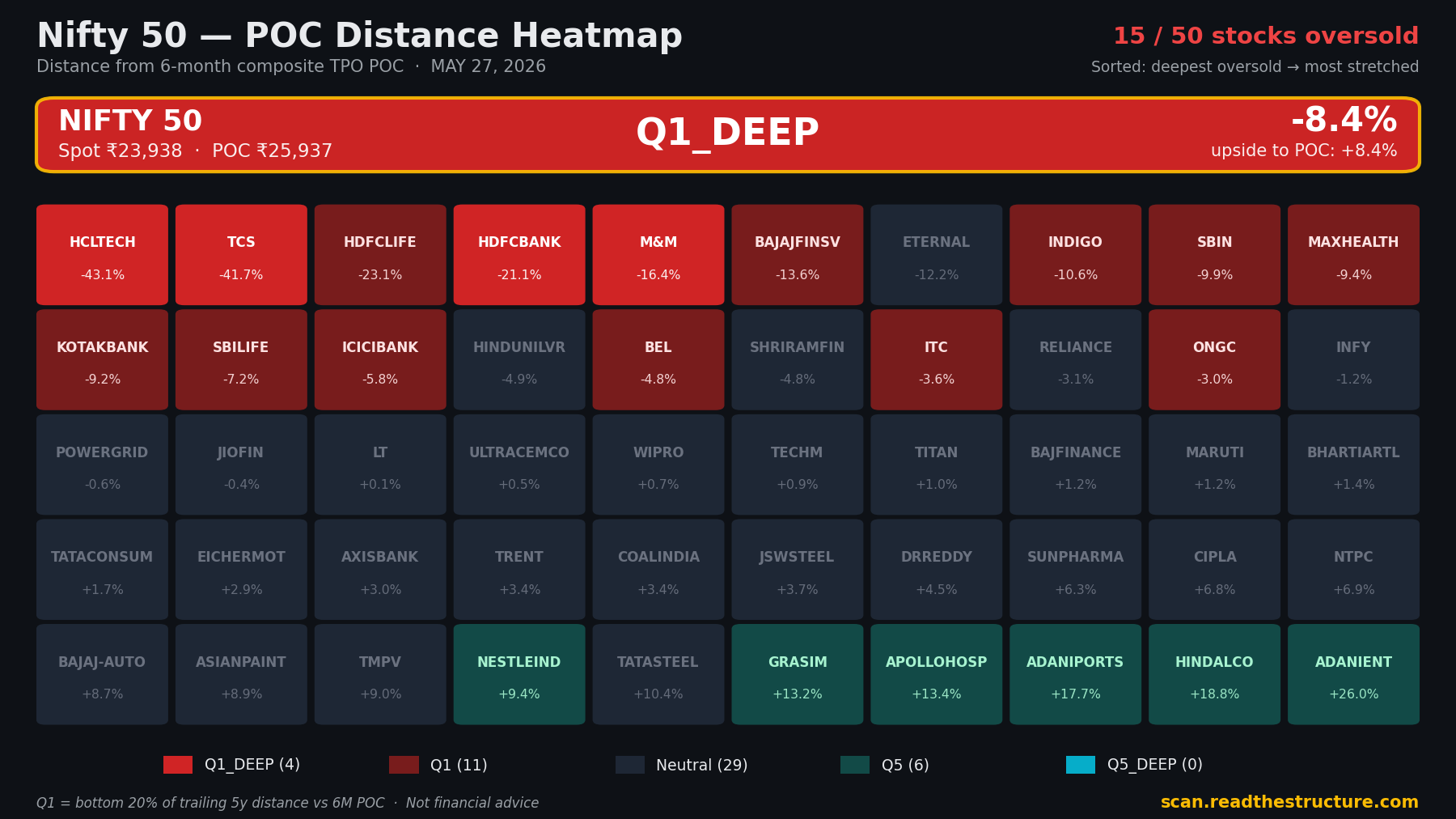Image resolution: width=1456 pixels, height=819 pixels.
Task: Click the INDIGO -10.6% tile
Action: [x=1076, y=255]
